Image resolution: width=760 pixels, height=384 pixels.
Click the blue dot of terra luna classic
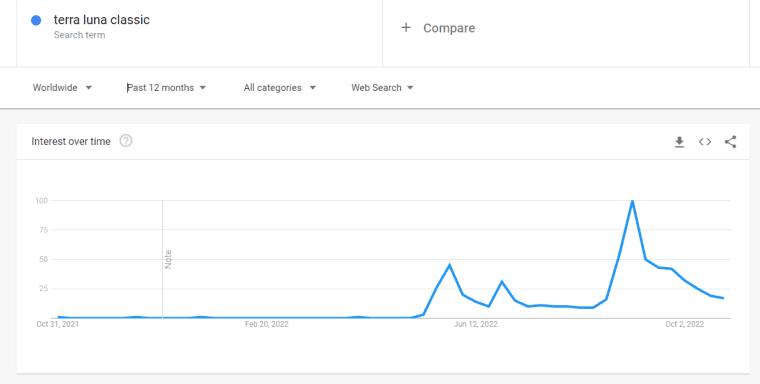(36, 20)
